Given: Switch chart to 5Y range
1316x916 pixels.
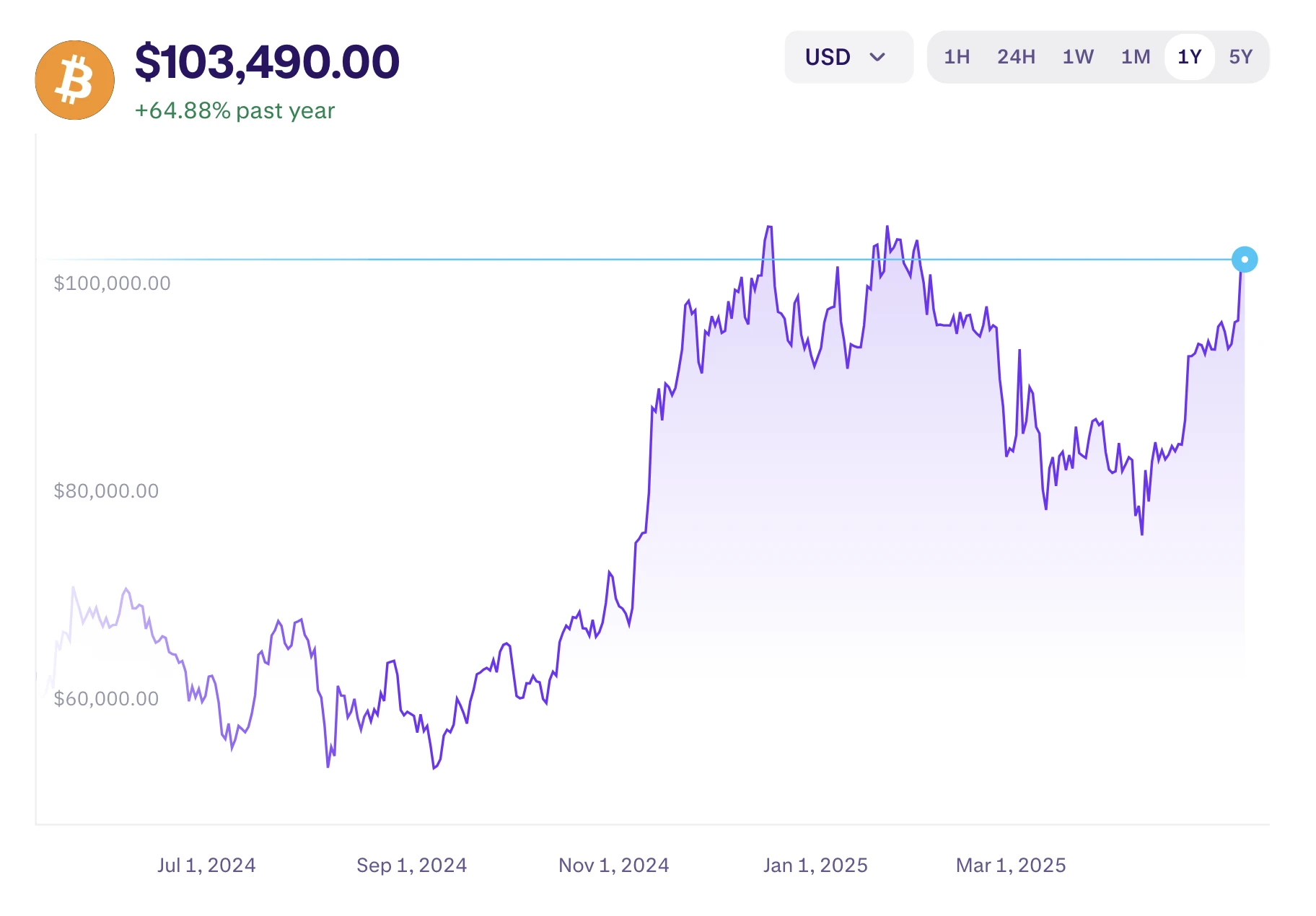Looking at the screenshot, I should pos(1241,57).
